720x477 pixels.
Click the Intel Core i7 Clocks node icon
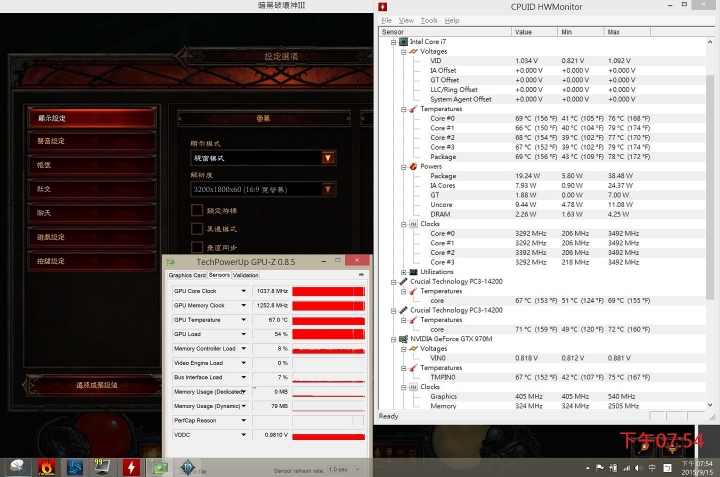[413, 224]
